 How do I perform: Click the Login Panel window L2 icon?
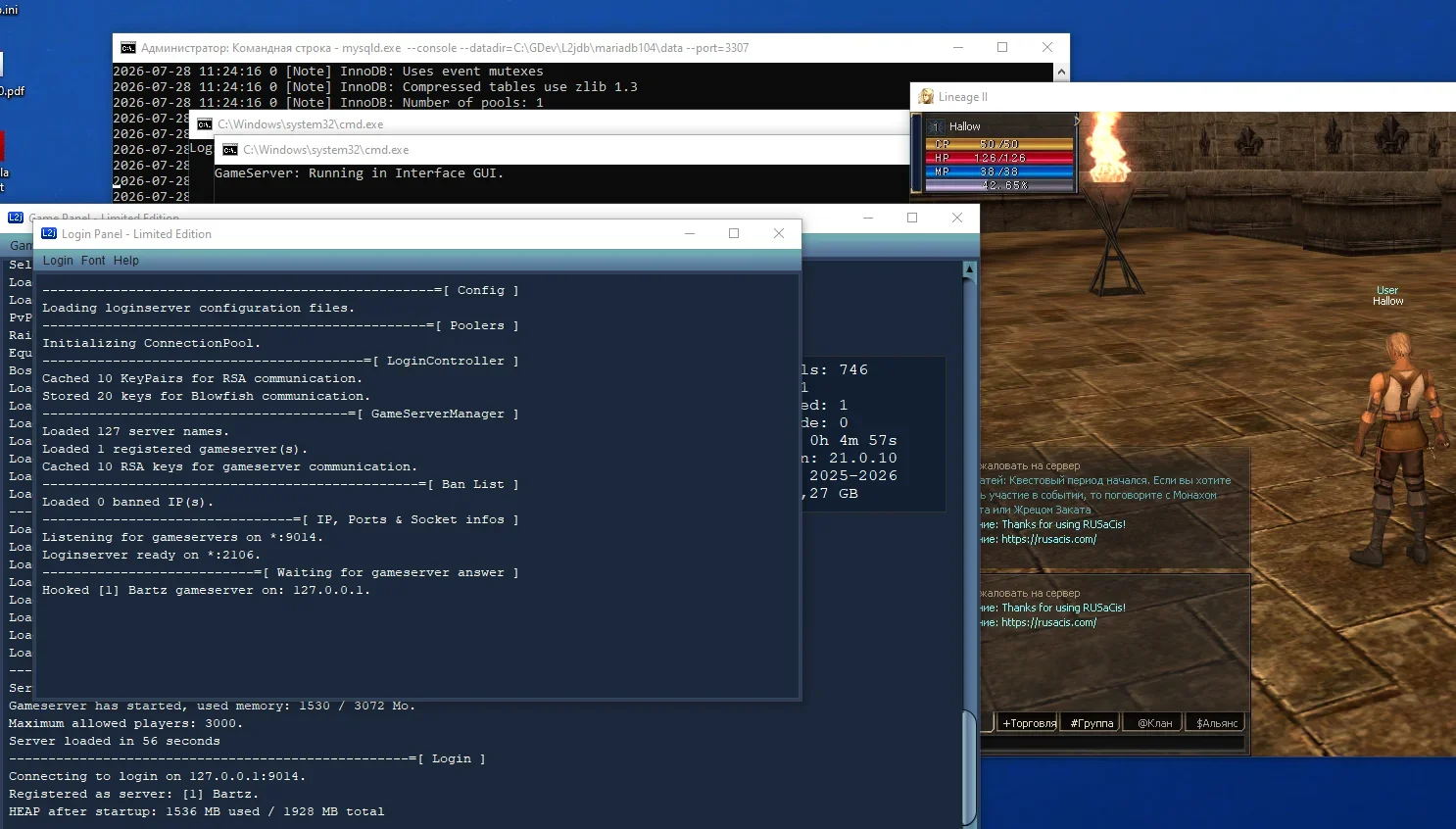[x=49, y=233]
